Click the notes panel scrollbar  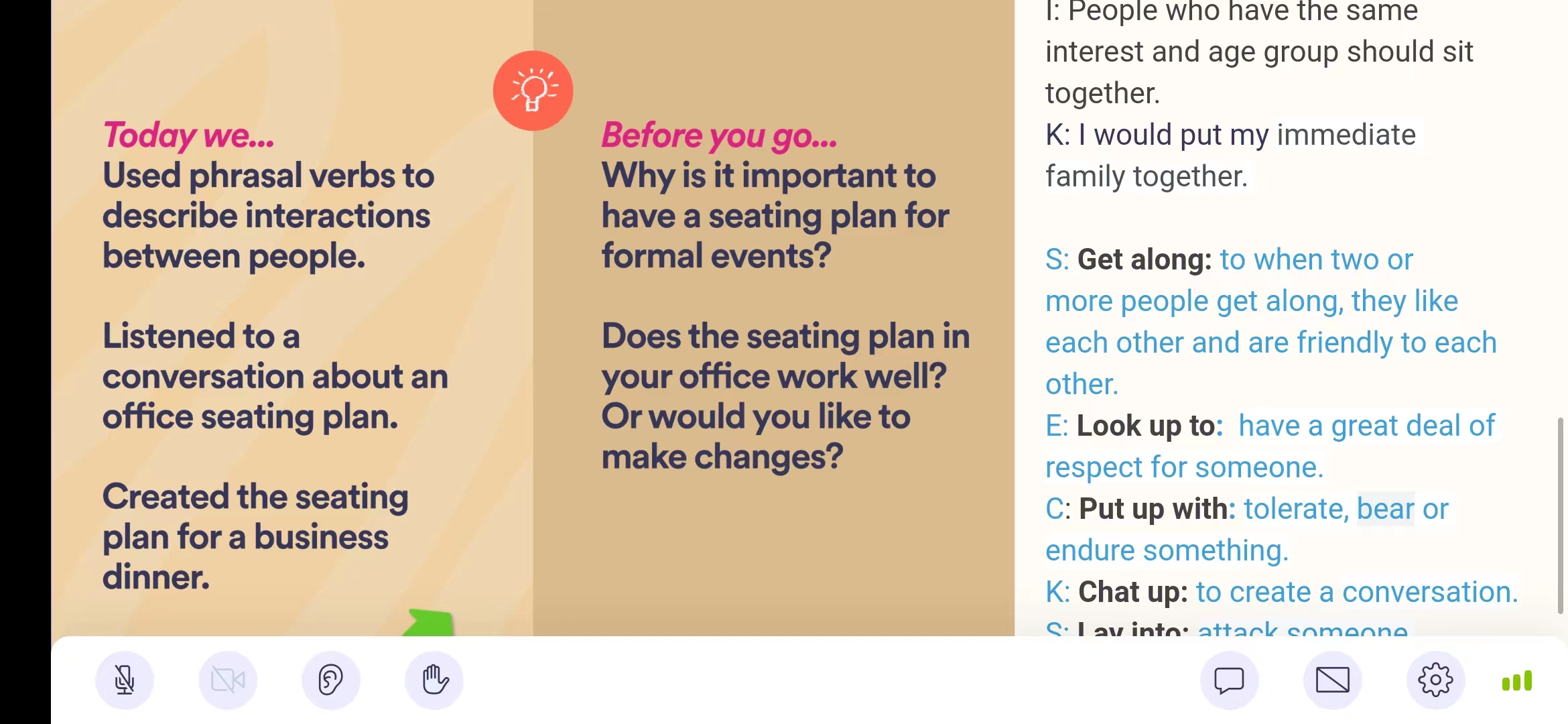point(1560,515)
